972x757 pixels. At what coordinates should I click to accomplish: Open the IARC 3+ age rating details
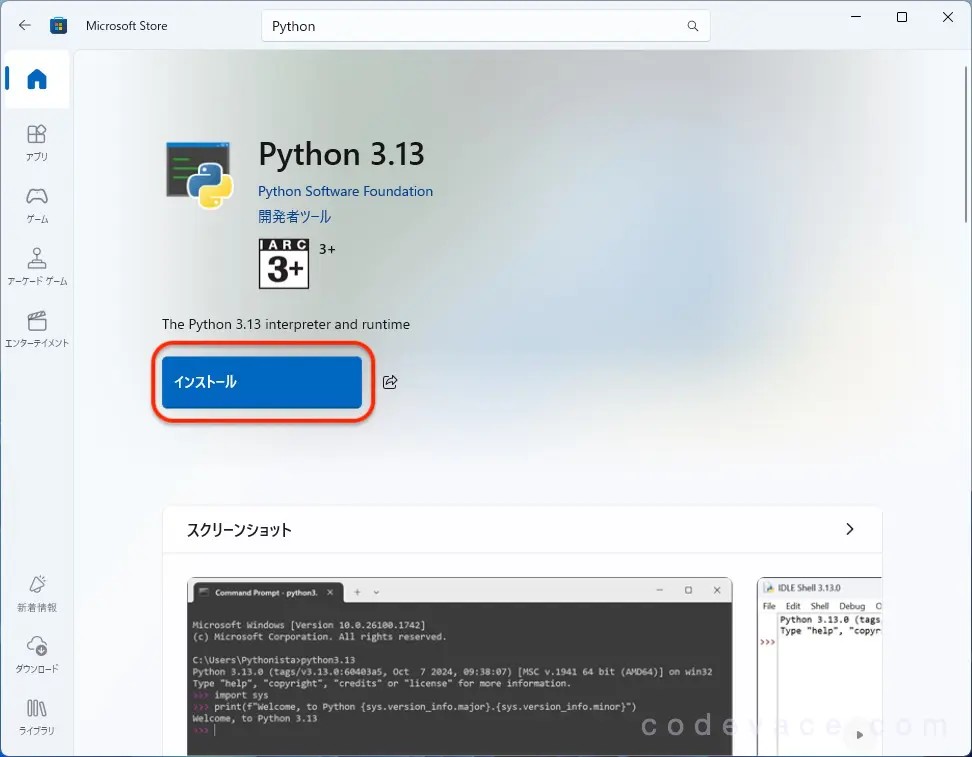(283, 262)
